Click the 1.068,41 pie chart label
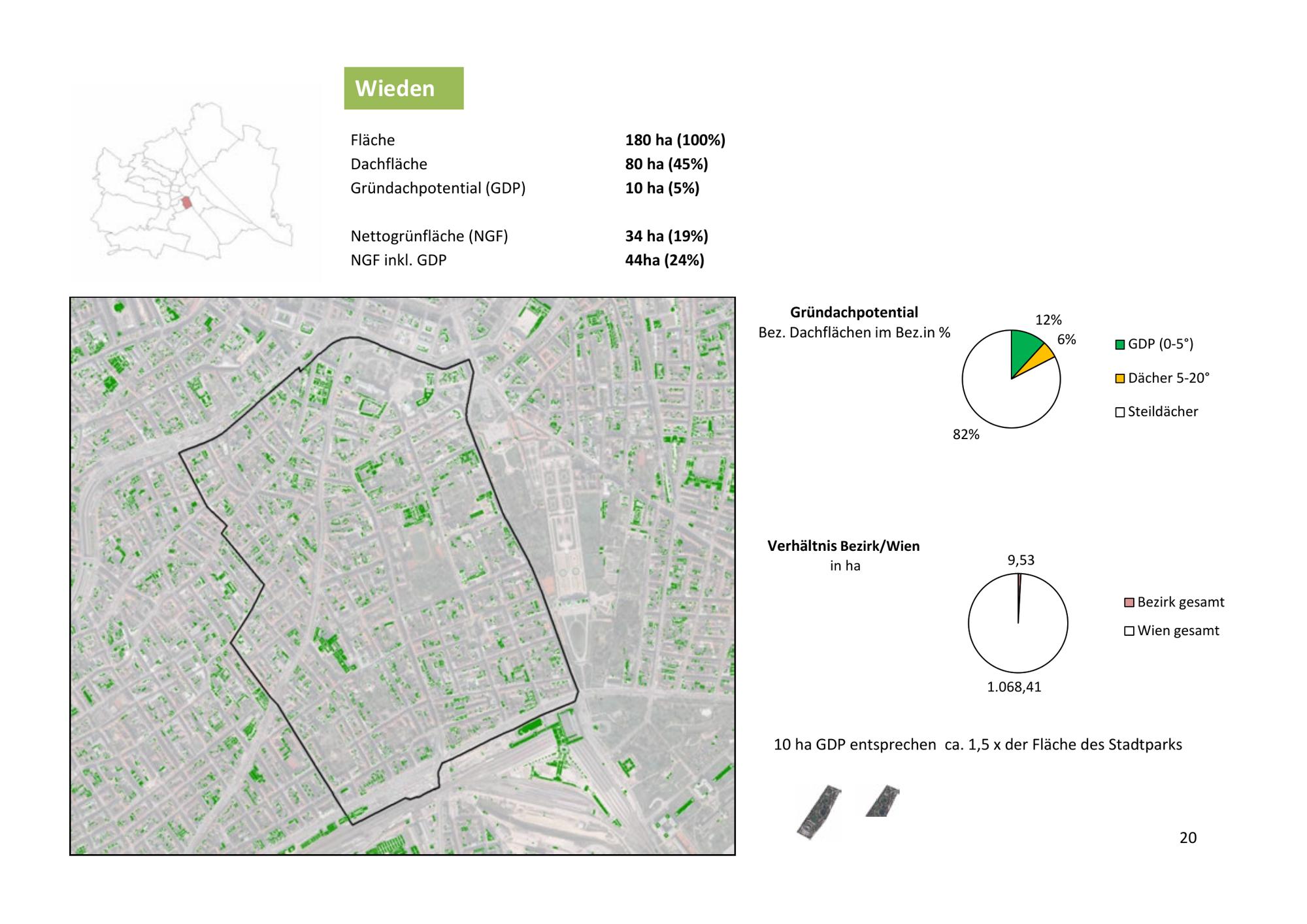Viewport: 1307px width, 924px height. [x=1014, y=687]
